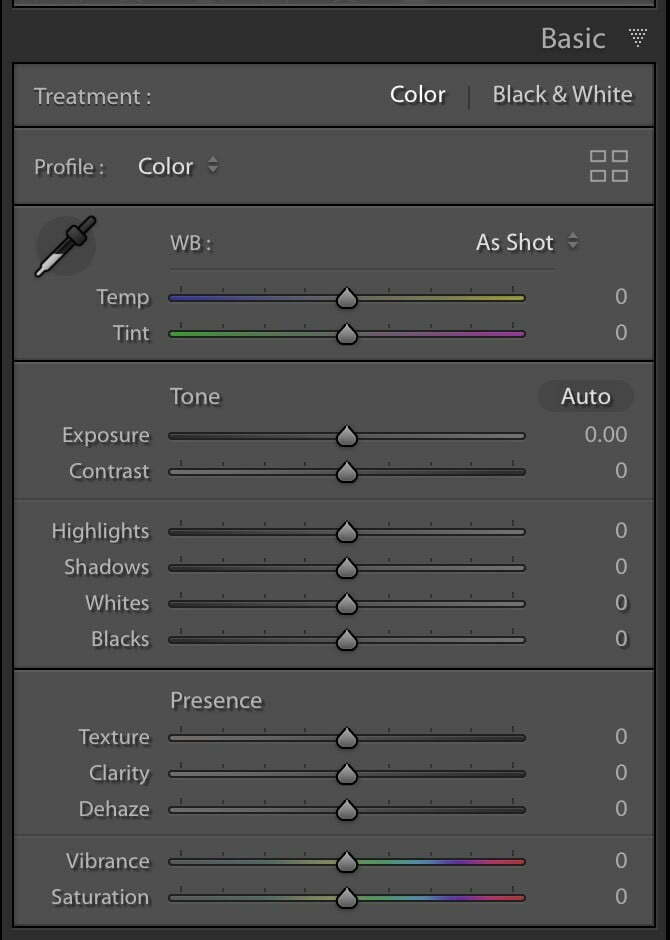This screenshot has height=940, width=670.
Task: Switch treatment to Black & White
Action: 562,94
